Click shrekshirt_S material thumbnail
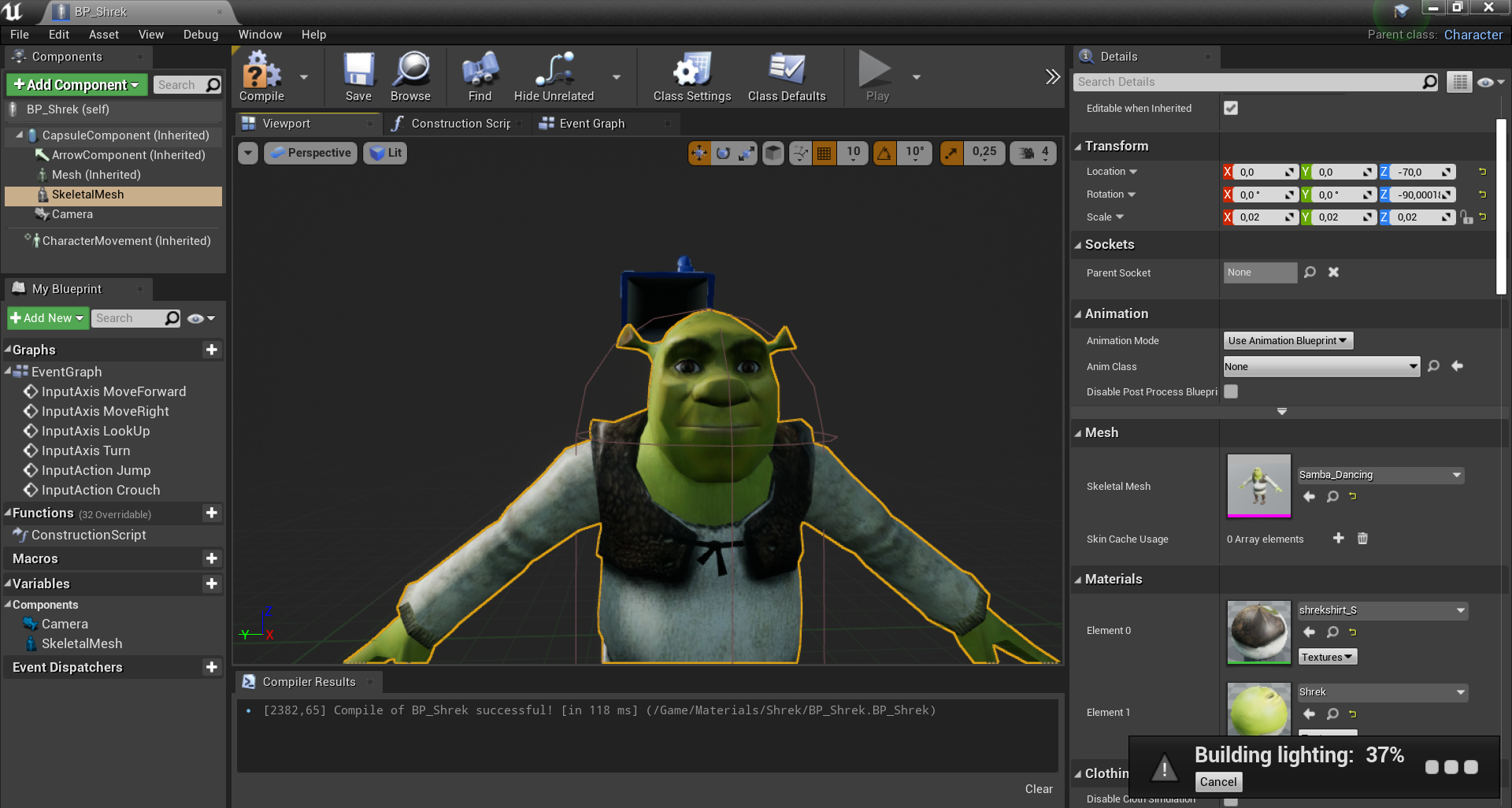The image size is (1512, 808). tap(1259, 632)
